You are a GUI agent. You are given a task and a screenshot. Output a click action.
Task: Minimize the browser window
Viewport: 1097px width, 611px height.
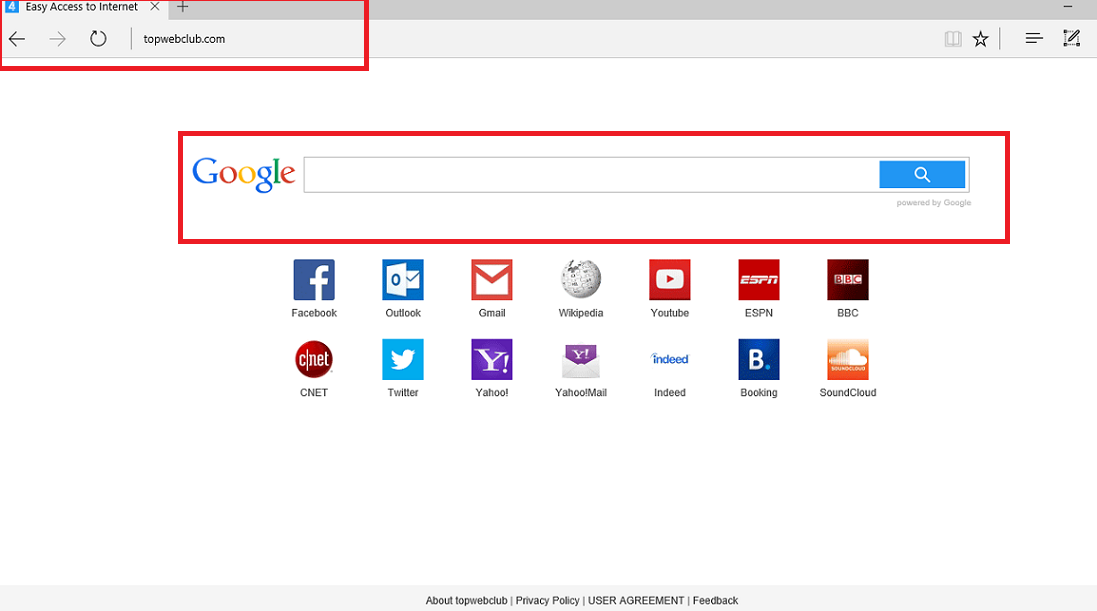1068,7
